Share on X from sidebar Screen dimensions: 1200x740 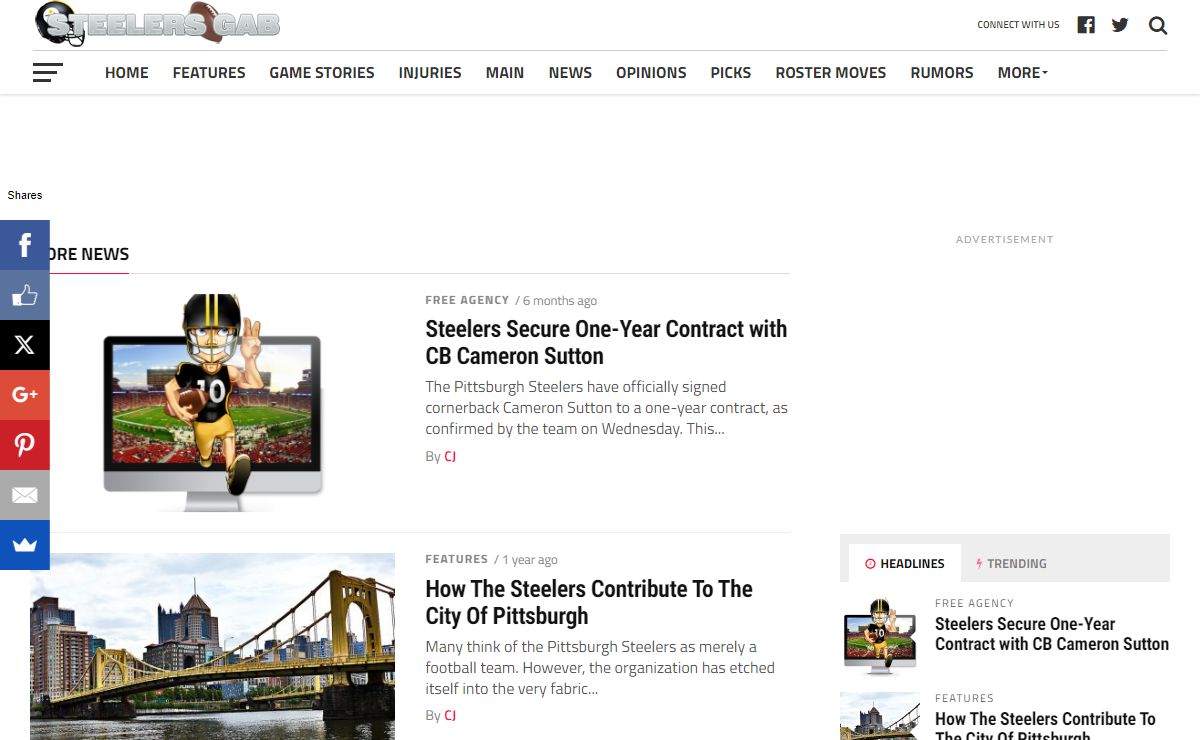coord(25,345)
